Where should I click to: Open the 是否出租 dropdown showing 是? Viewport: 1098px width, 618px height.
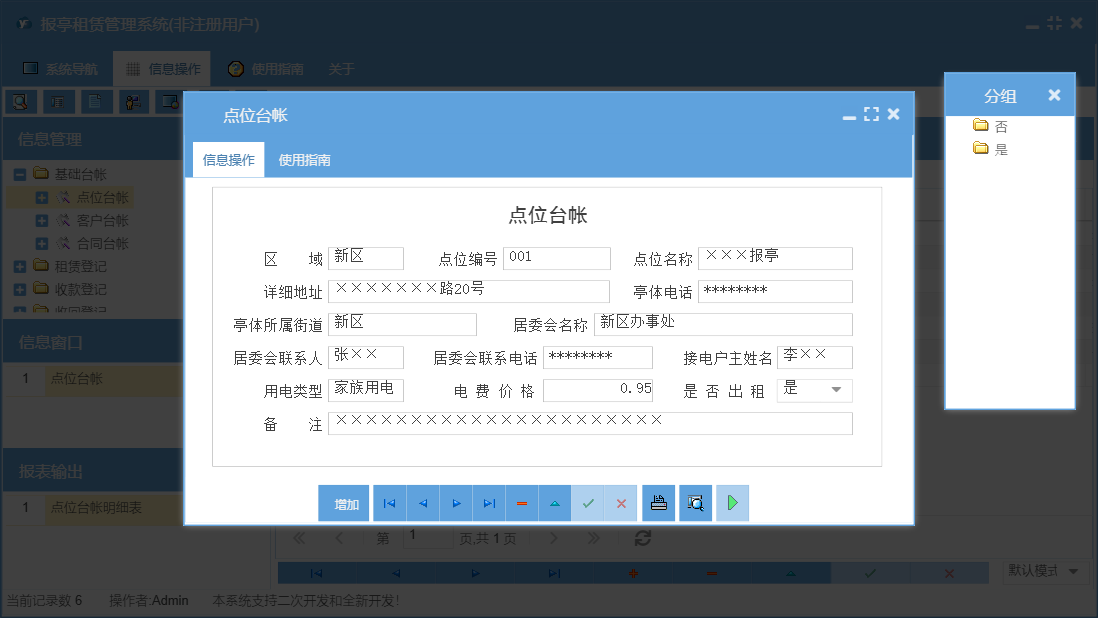pyautogui.click(x=838, y=390)
